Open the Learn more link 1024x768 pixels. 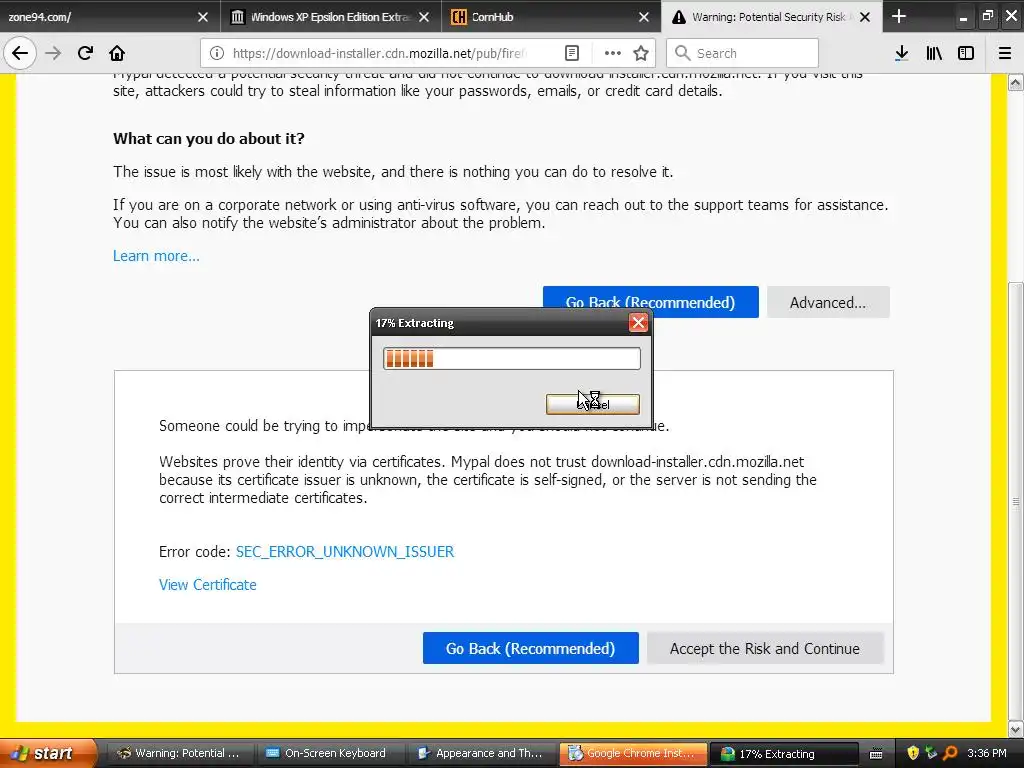pyautogui.click(x=156, y=255)
